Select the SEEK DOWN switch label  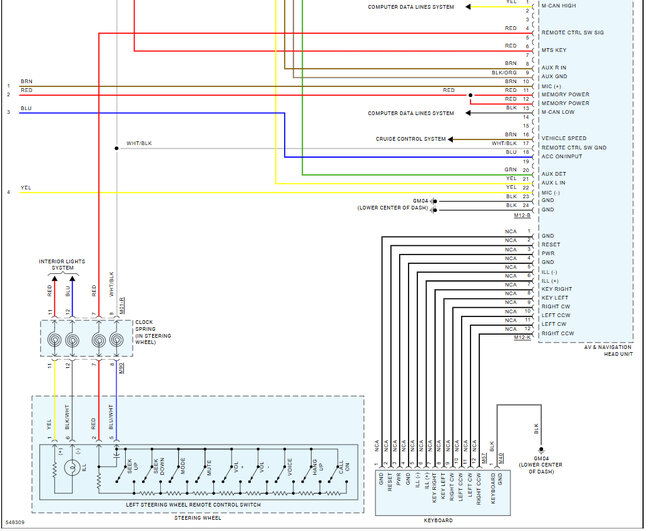pyautogui.click(x=159, y=466)
